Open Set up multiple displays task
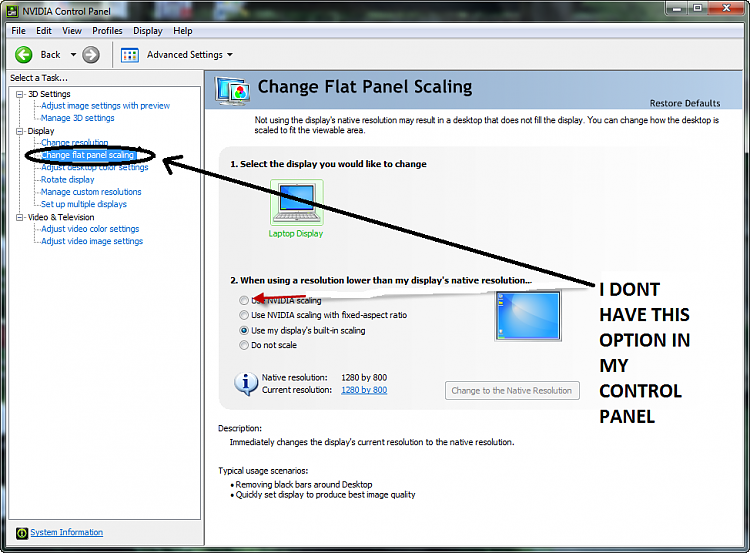The width and height of the screenshot is (750, 553). [84, 204]
